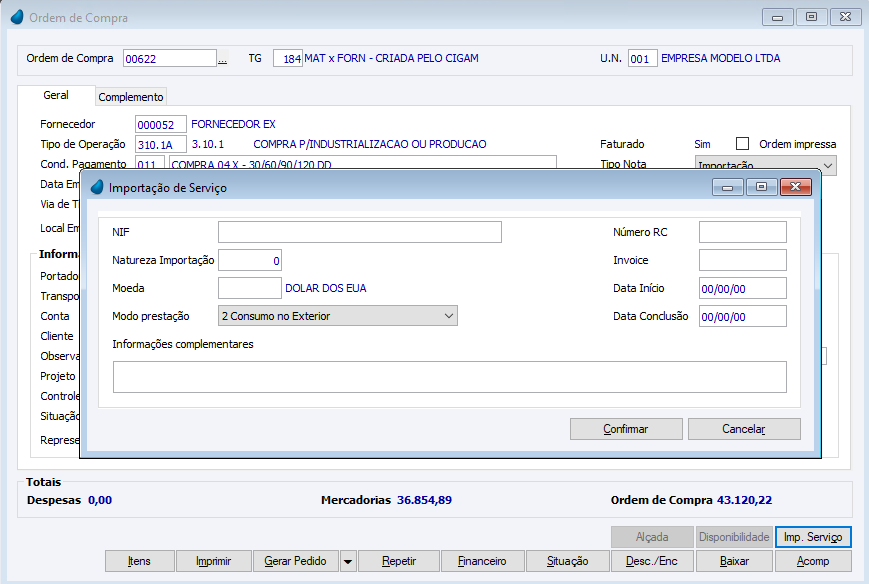Open the Financeiro button
869x584 pixels.
pyautogui.click(x=482, y=561)
